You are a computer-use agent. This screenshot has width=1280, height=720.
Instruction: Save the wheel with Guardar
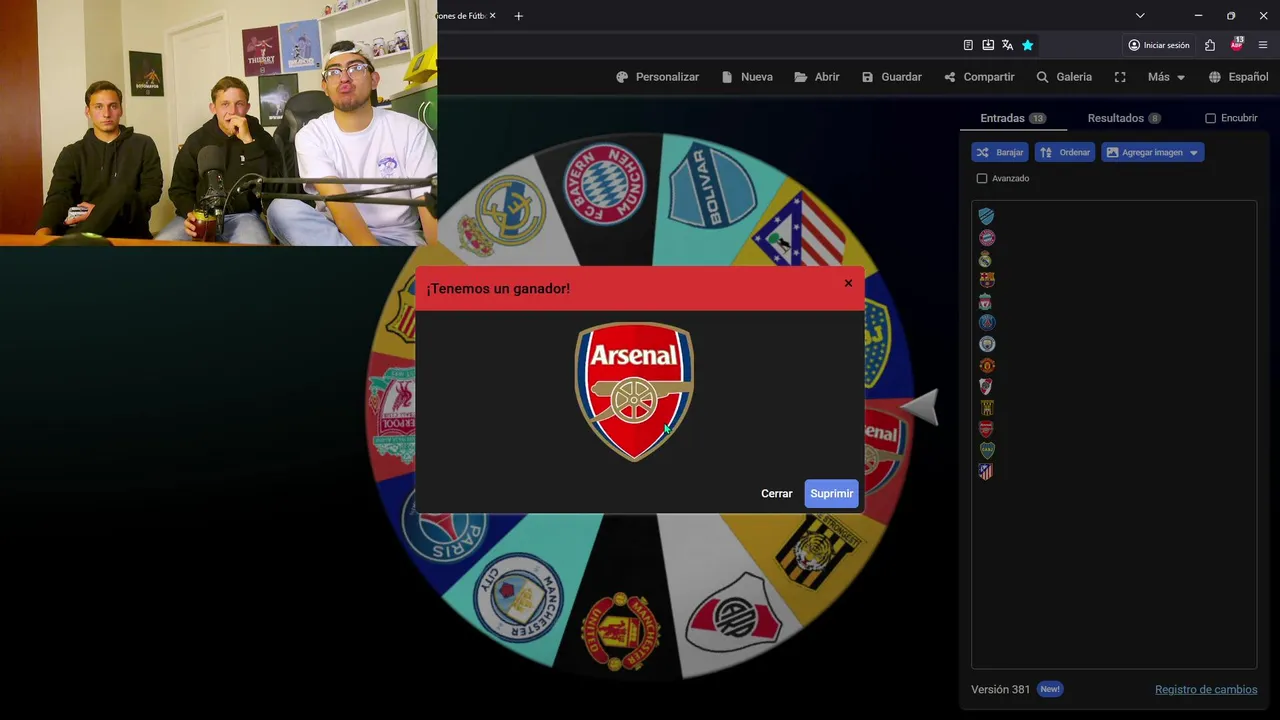pyautogui.click(x=891, y=77)
